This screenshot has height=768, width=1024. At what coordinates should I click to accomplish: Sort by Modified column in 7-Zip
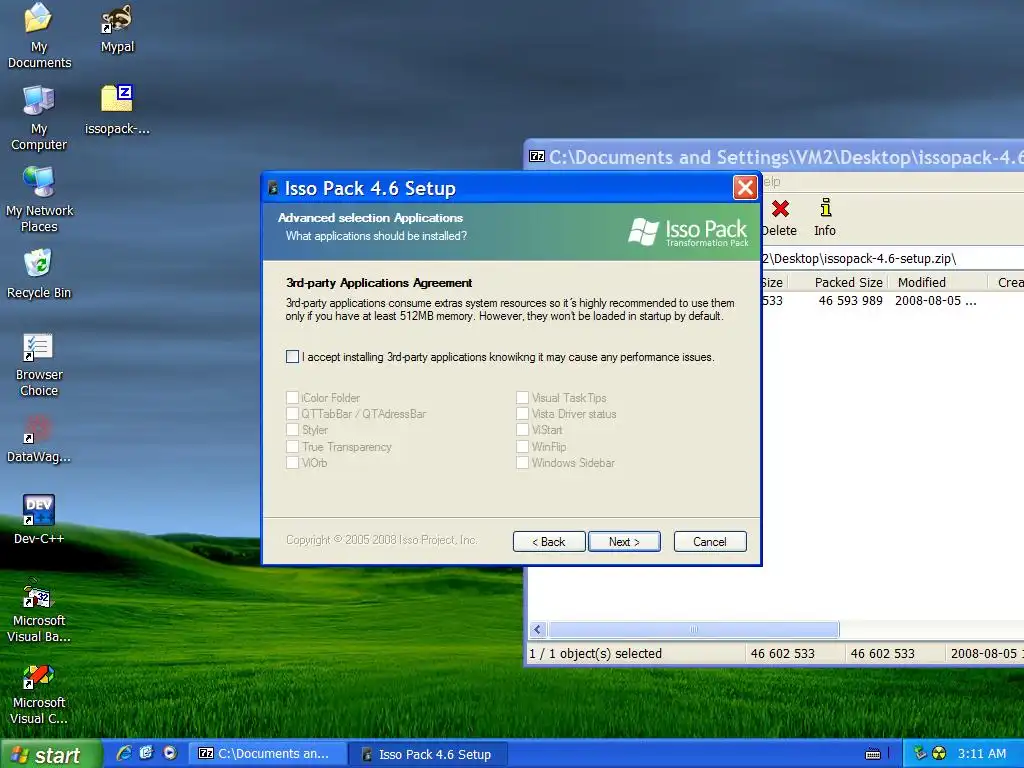938,282
